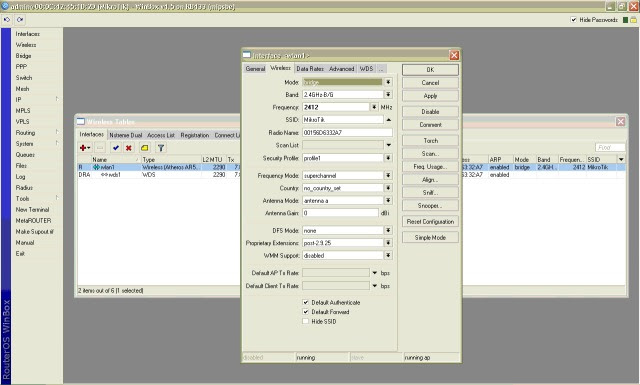640x385 pixels.
Task: Toggle Default Forward checkbox
Action: [305, 312]
